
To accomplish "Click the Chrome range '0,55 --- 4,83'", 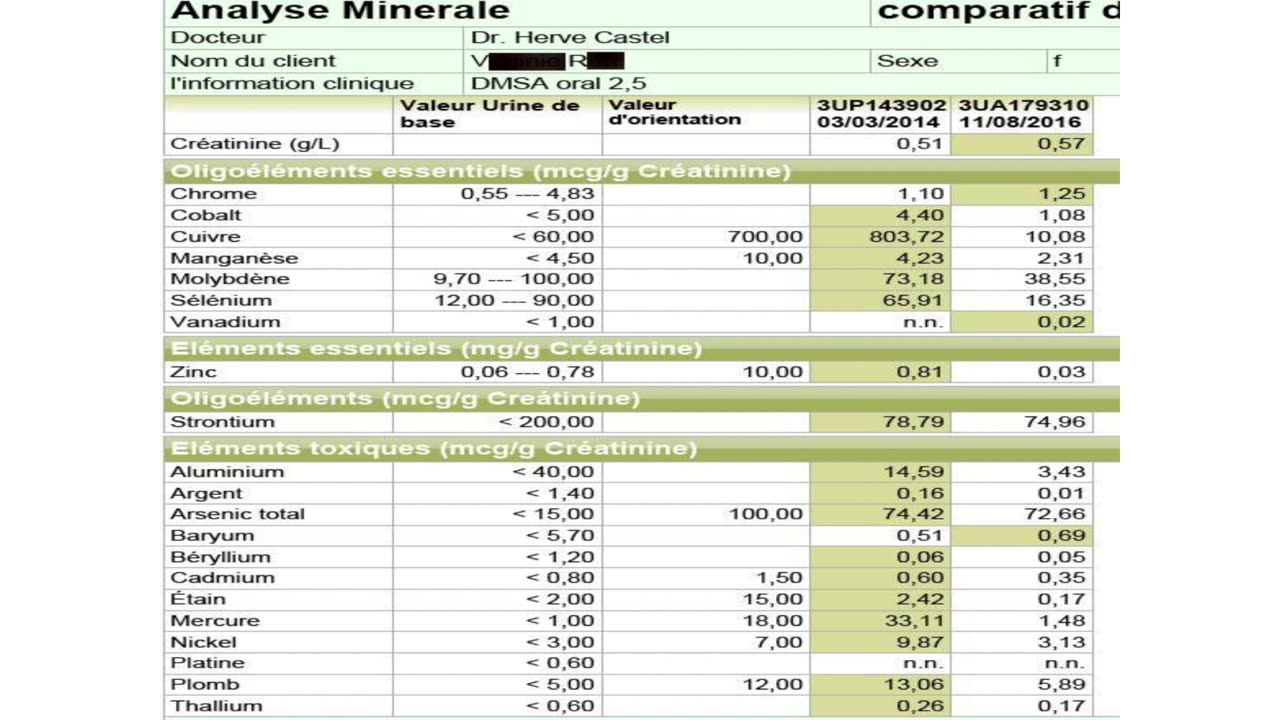I will tap(527, 194).
